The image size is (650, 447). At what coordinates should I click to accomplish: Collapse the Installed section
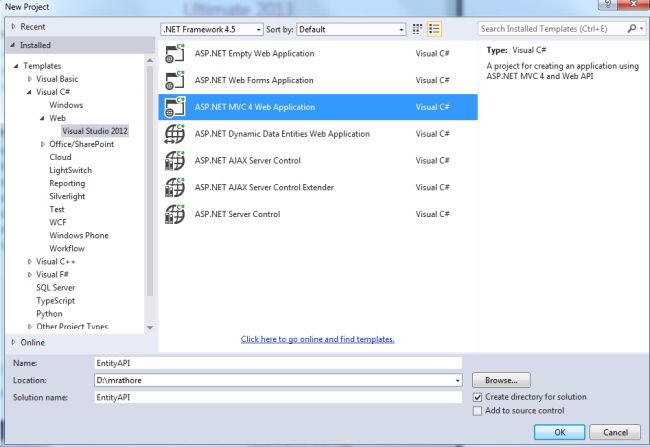coord(13,45)
